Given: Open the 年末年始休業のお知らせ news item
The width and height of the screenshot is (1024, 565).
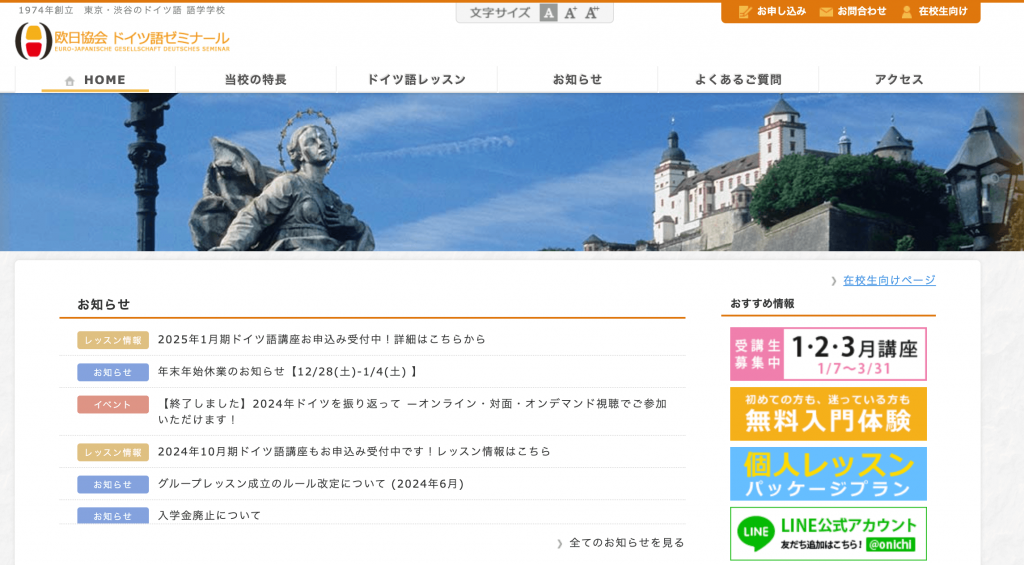Looking at the screenshot, I should coord(287,372).
